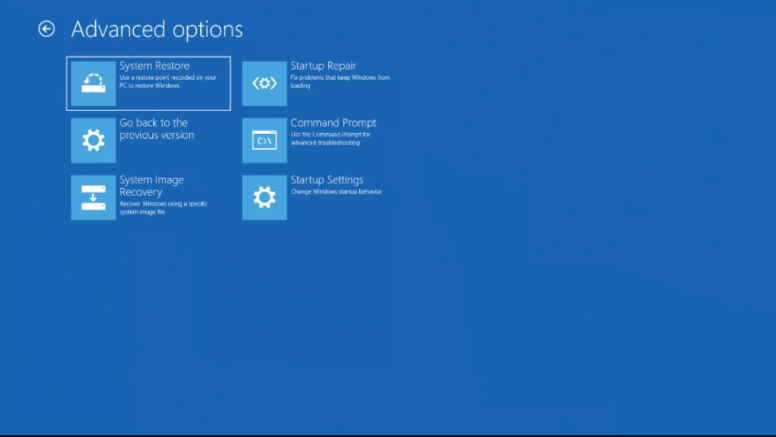
Task: Go back using the arrow icon
Action: (x=47, y=29)
